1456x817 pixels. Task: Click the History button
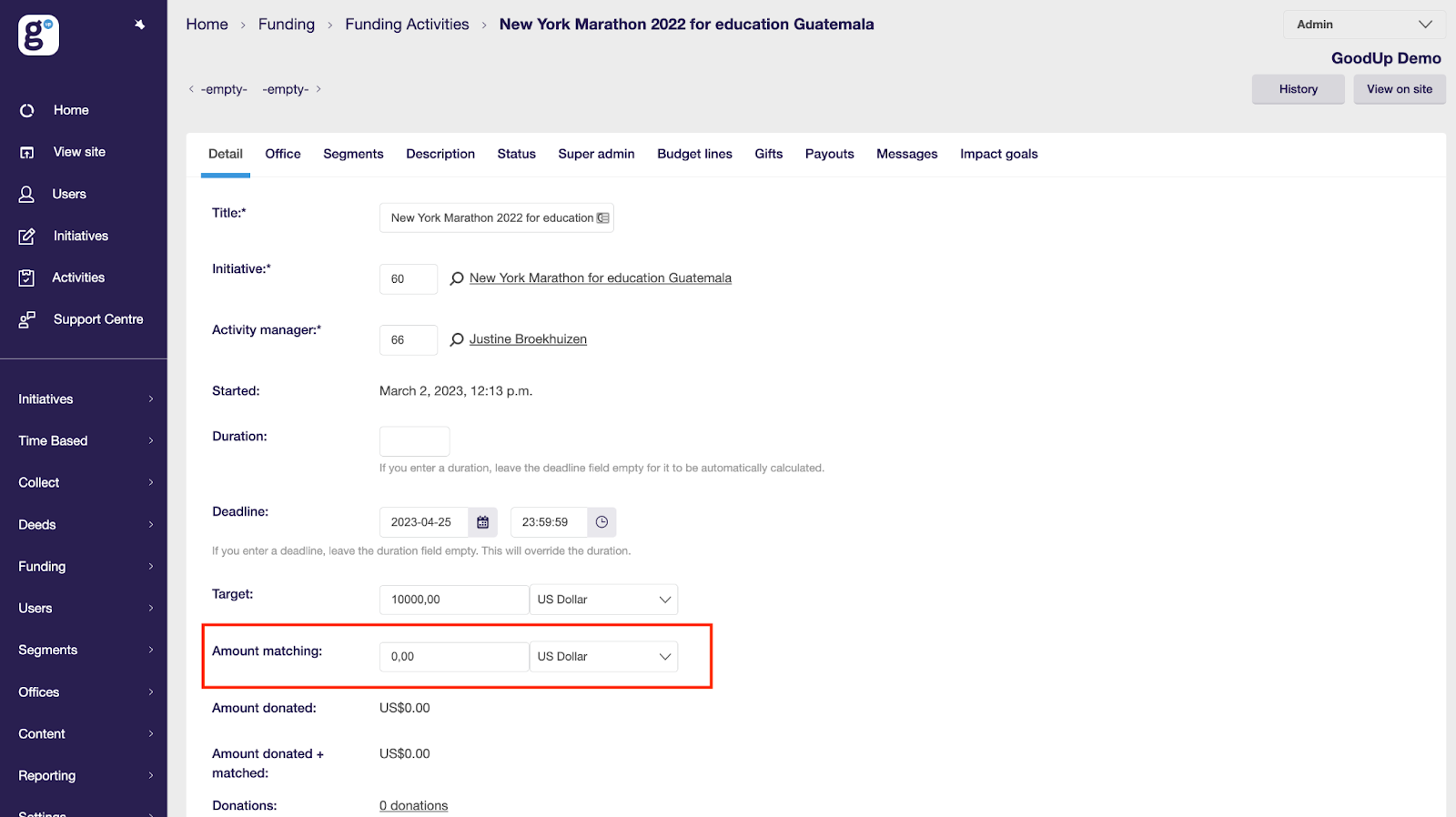click(1299, 89)
